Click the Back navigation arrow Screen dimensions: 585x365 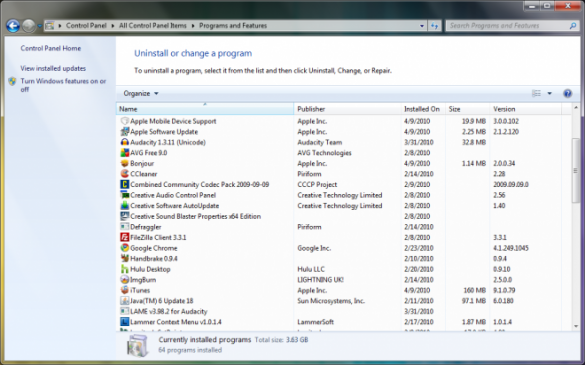coord(13,26)
